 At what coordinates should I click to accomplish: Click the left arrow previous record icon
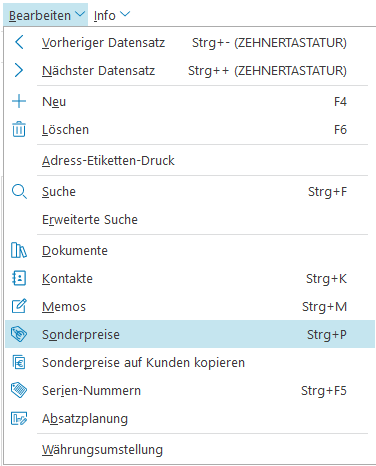19,43
